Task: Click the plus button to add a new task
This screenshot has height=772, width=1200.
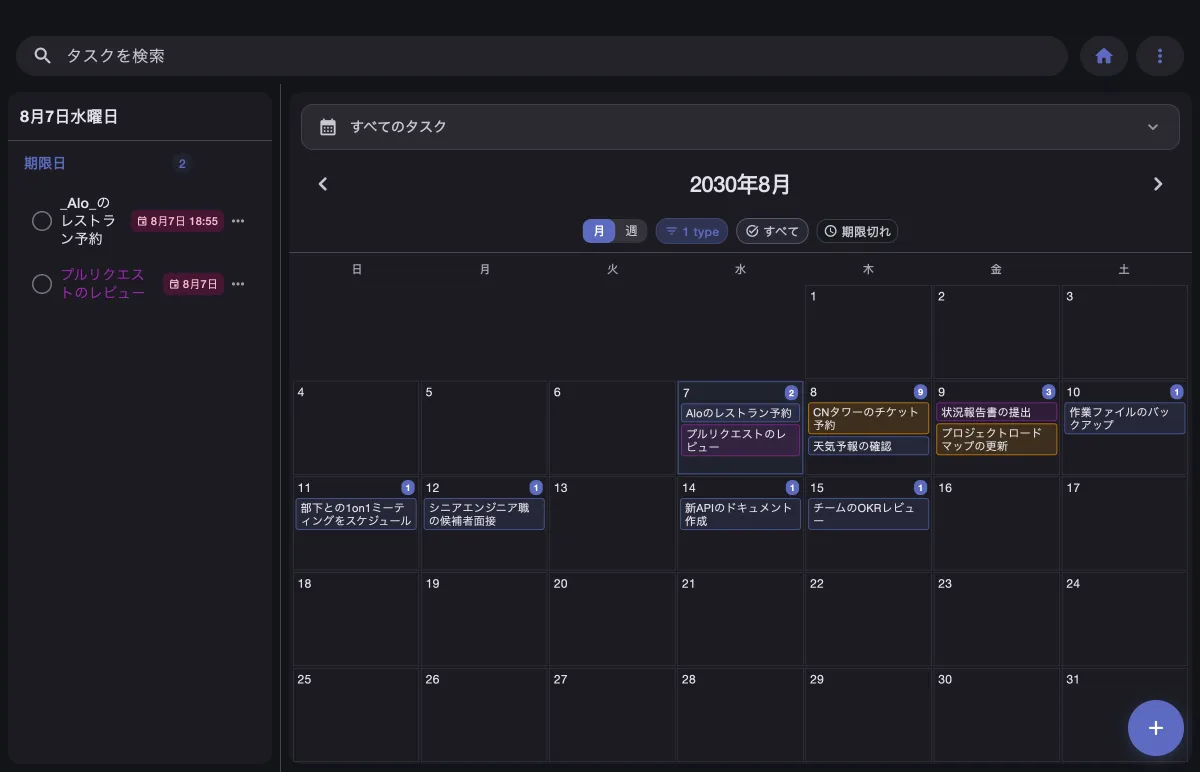Action: point(1156,728)
